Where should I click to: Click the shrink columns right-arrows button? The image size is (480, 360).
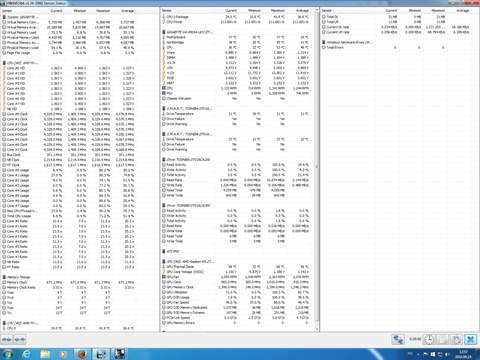pos(20,340)
